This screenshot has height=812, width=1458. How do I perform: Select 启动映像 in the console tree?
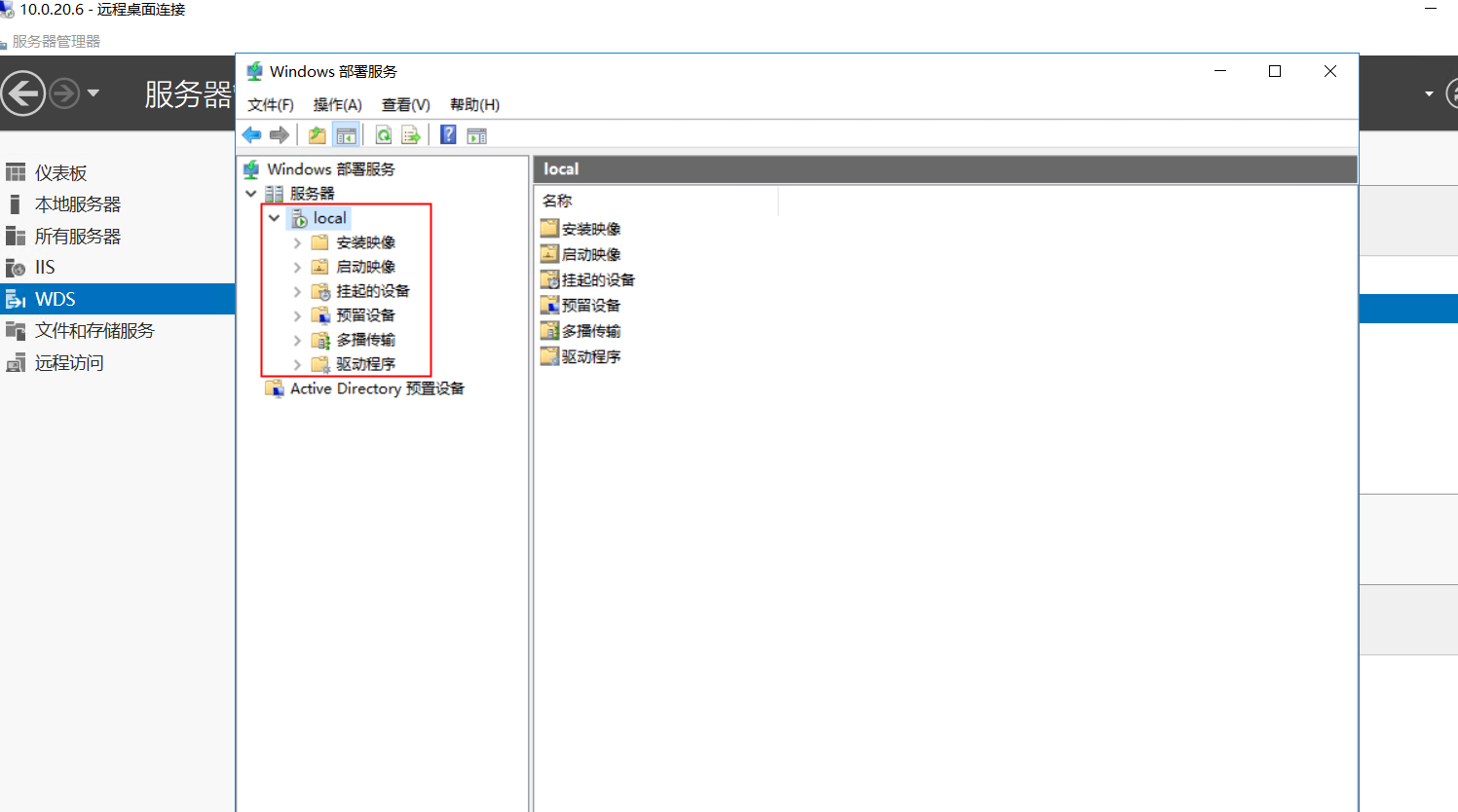pyautogui.click(x=365, y=267)
